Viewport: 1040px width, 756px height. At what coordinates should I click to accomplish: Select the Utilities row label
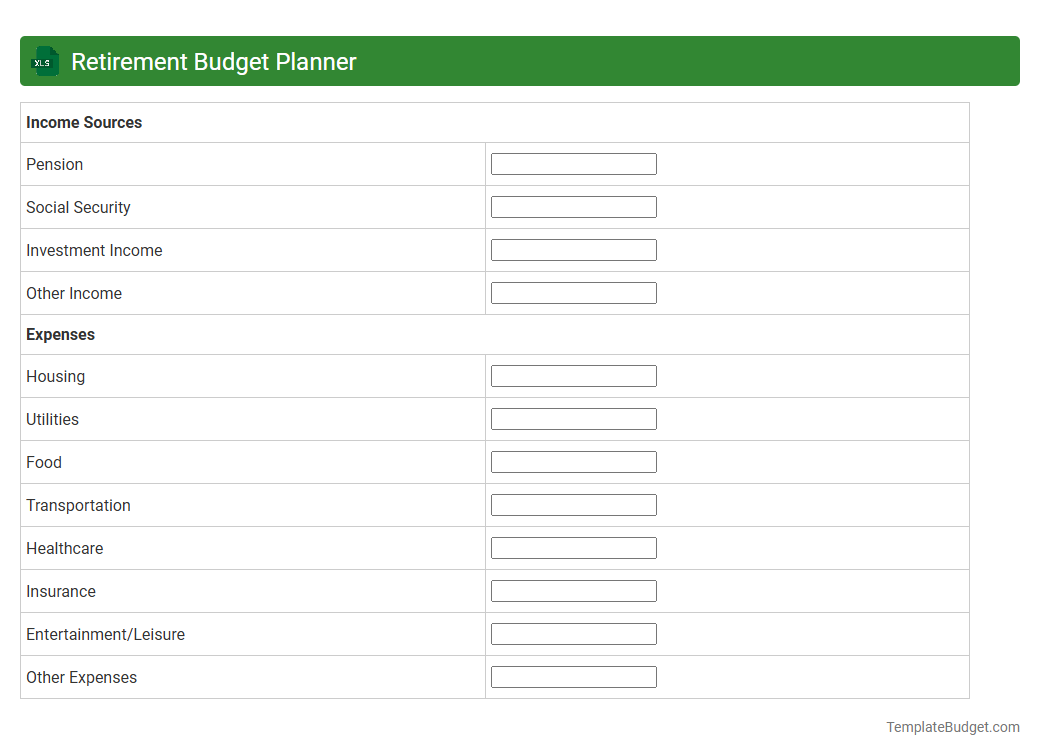point(52,419)
